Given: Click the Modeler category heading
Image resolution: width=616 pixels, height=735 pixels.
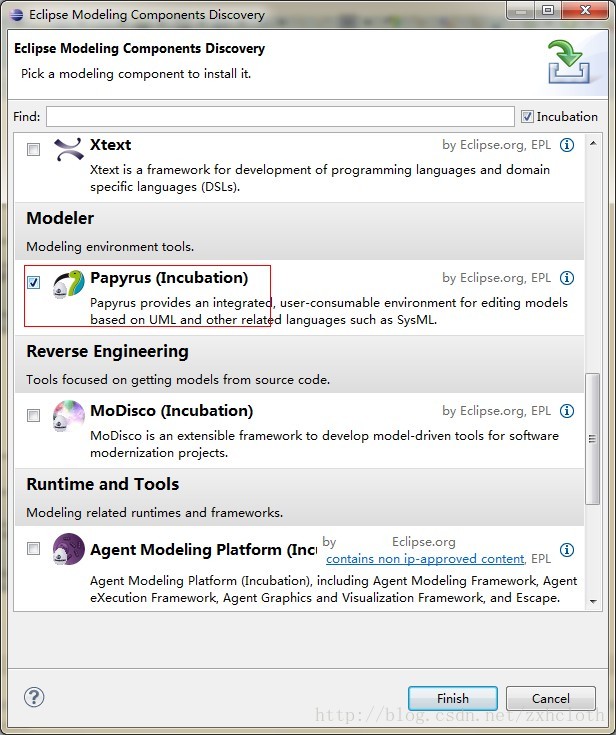Looking at the screenshot, I should [60, 218].
